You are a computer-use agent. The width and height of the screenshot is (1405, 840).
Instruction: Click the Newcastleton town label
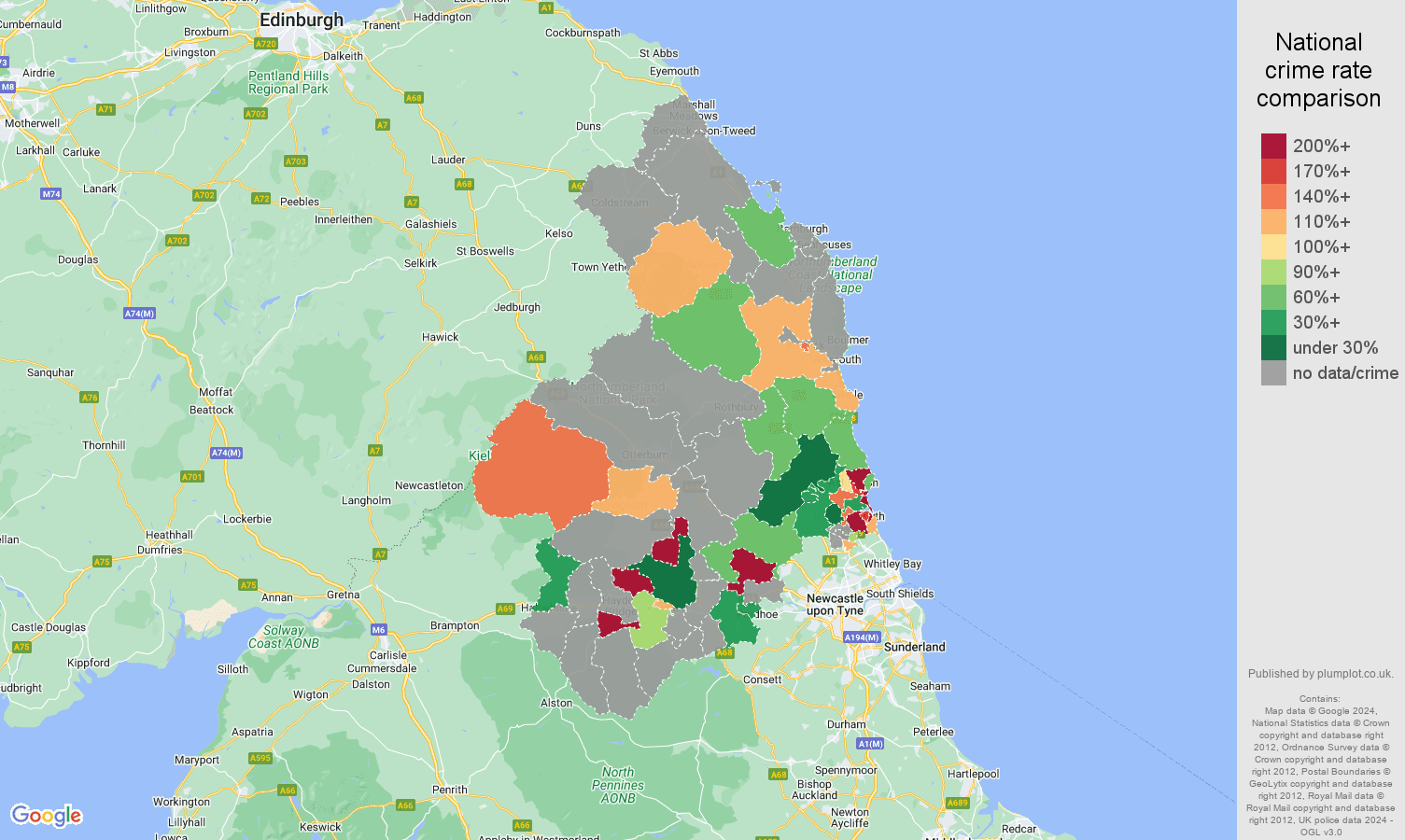coord(429,485)
